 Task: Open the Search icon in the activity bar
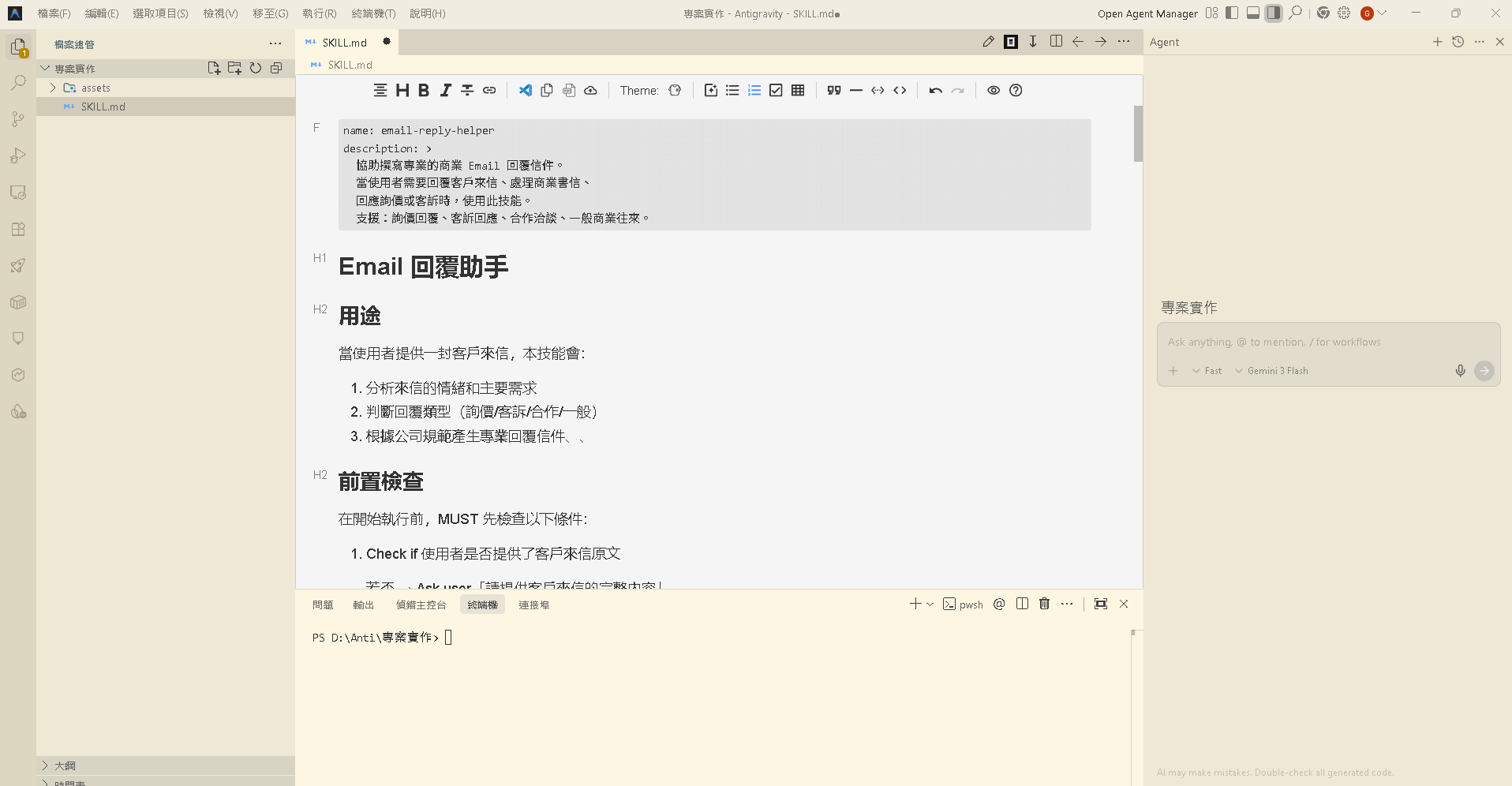coord(18,83)
